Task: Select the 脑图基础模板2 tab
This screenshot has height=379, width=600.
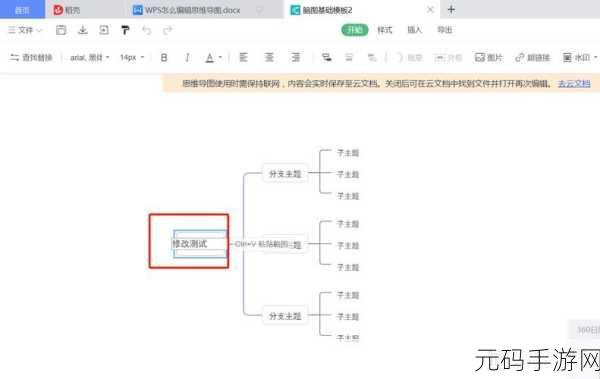Action: pos(321,10)
